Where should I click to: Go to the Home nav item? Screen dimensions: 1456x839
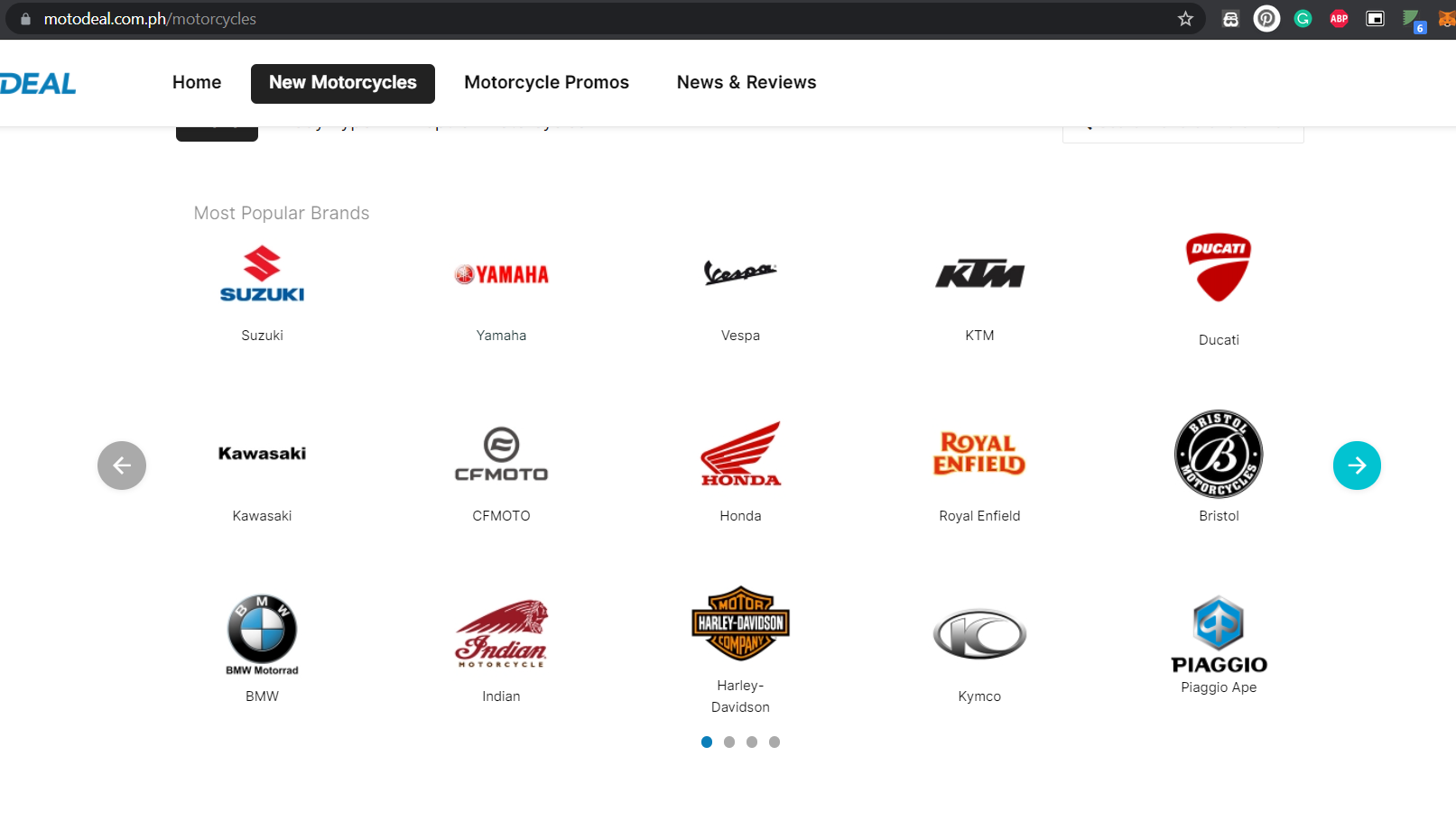[x=197, y=83]
